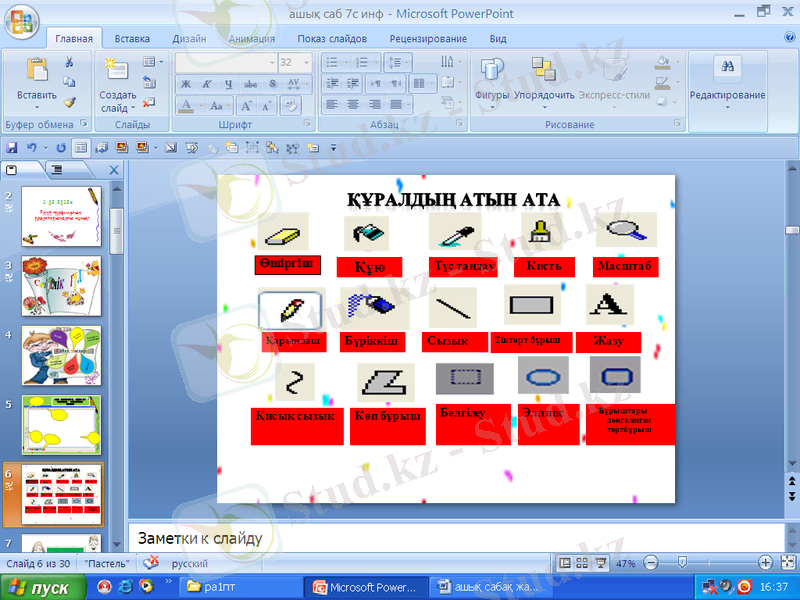The height and width of the screenshot is (600, 800).
Task: Toggle Bold formatting
Action: click(186, 84)
